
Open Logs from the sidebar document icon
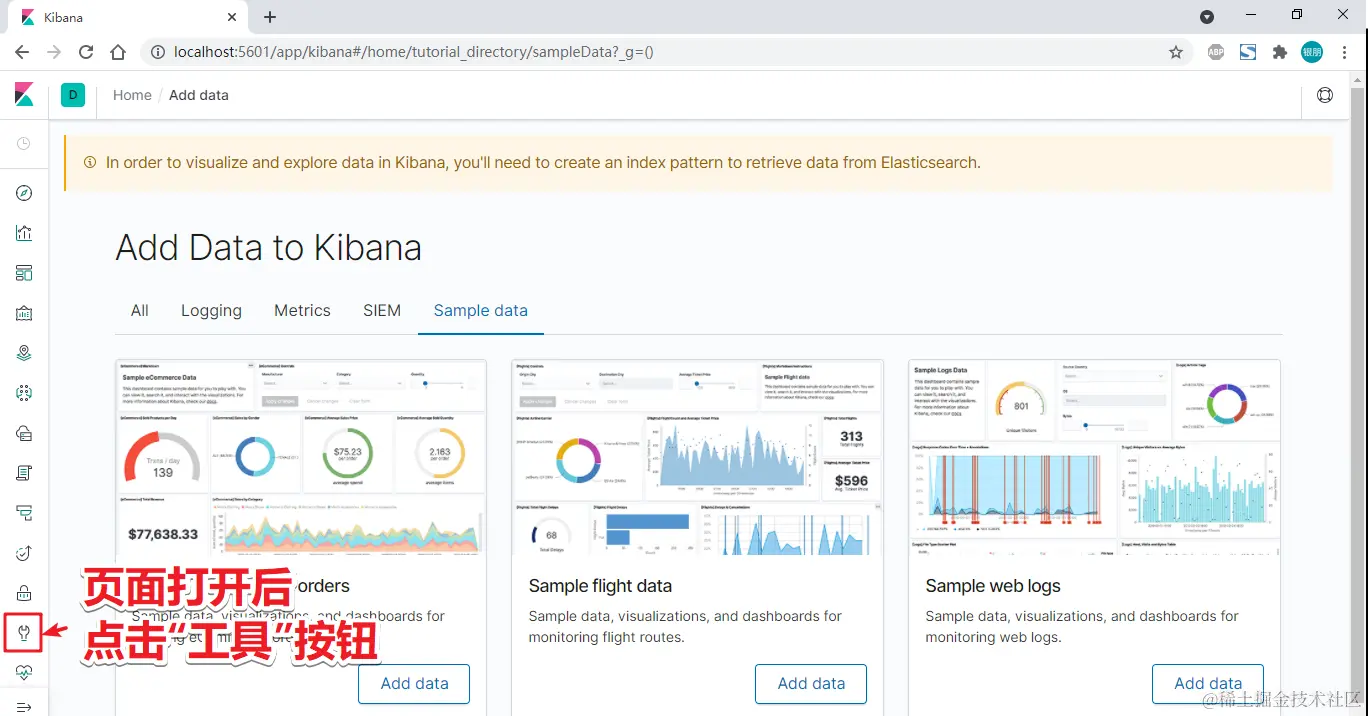point(24,473)
